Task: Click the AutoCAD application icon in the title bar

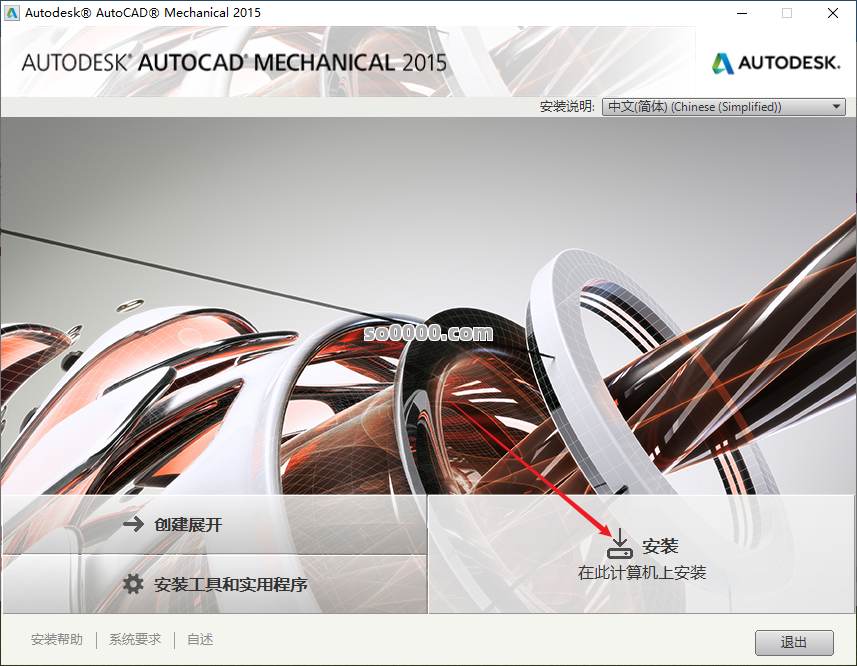Action: (x=13, y=13)
